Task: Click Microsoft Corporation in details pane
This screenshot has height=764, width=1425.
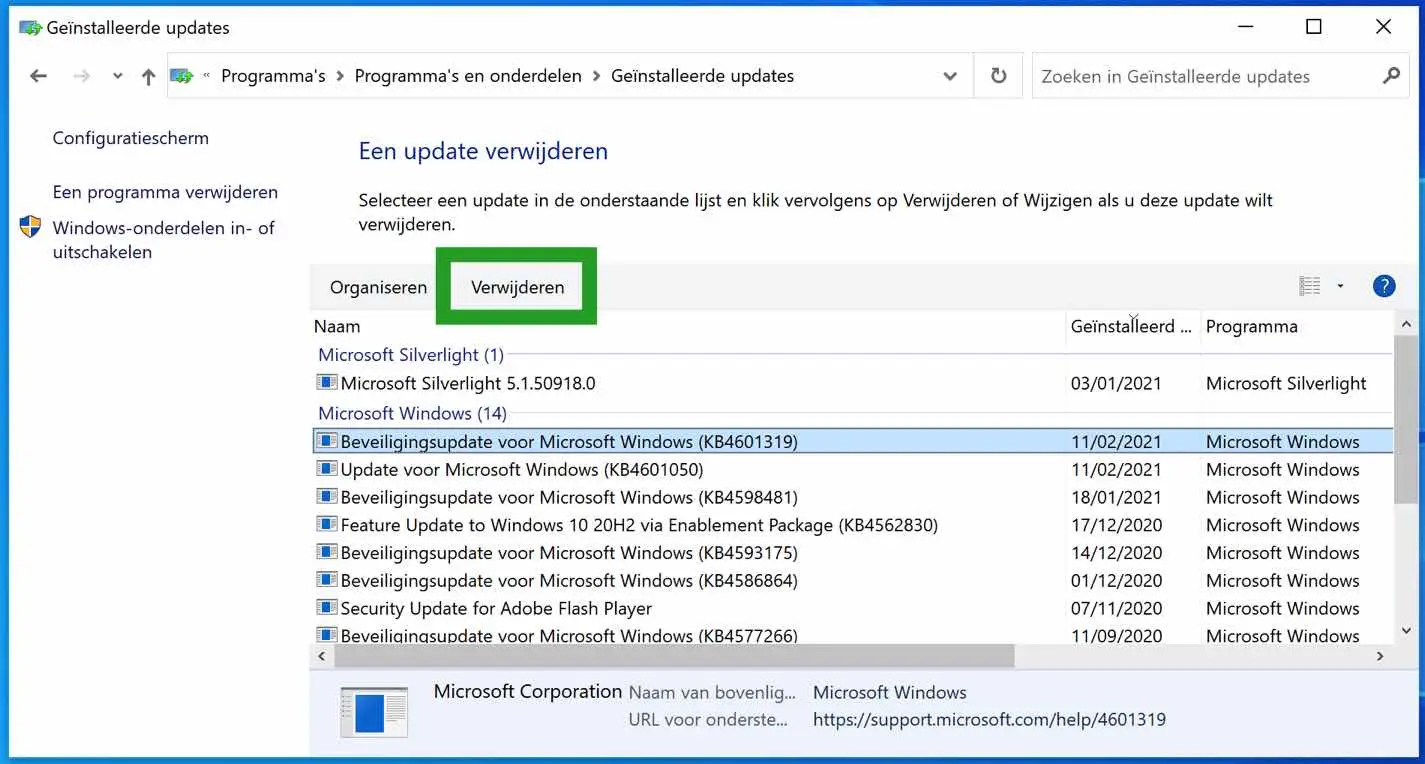Action: tap(528, 692)
